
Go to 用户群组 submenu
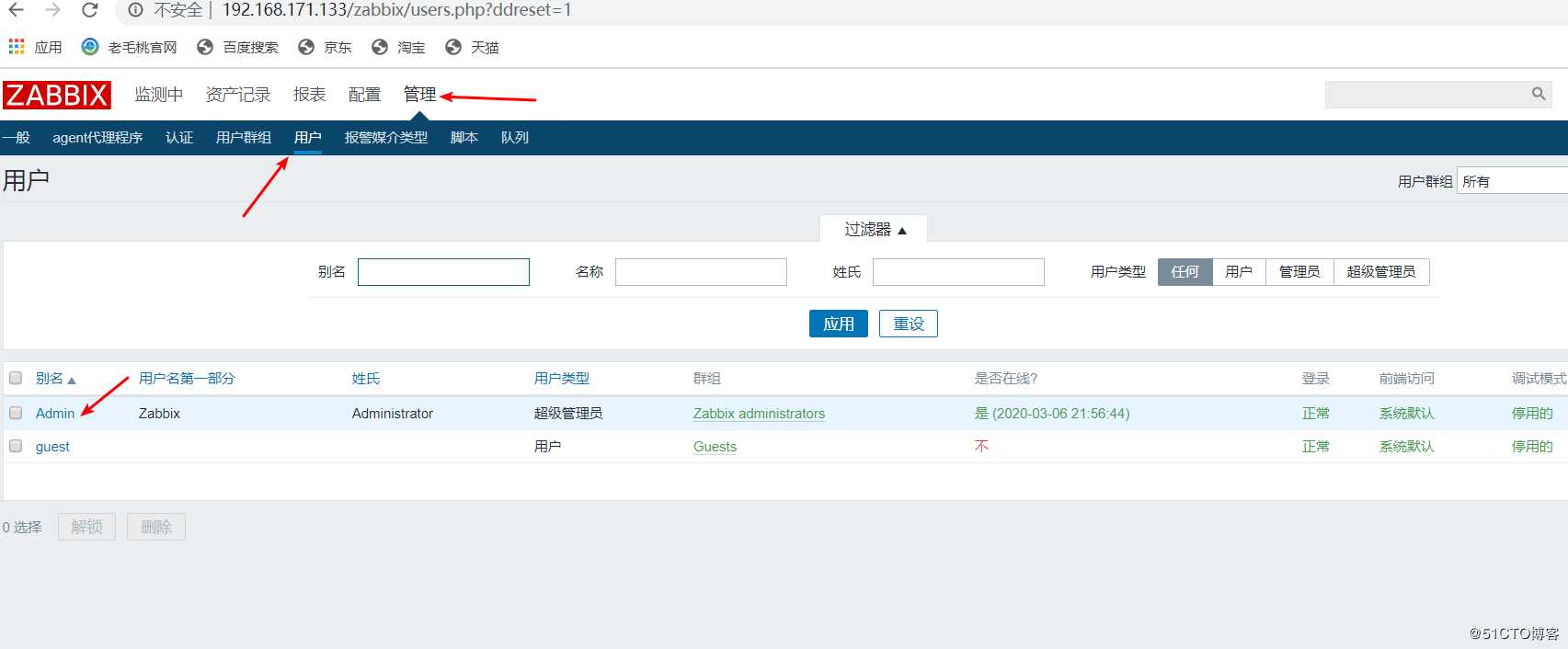coord(244,138)
